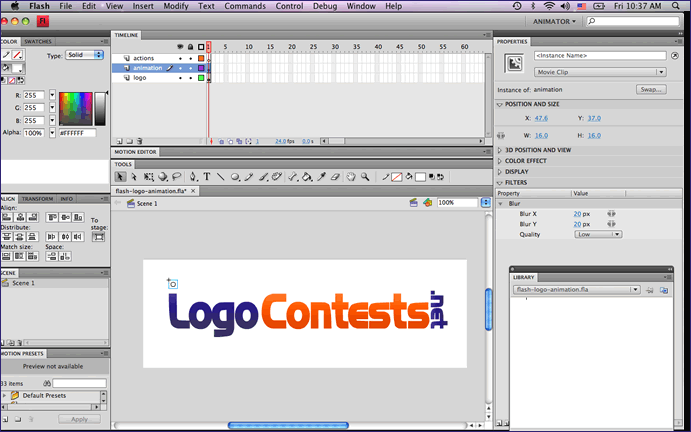Open stage zoom percentage dropdown arrow
The width and height of the screenshot is (691, 432).
(486, 203)
